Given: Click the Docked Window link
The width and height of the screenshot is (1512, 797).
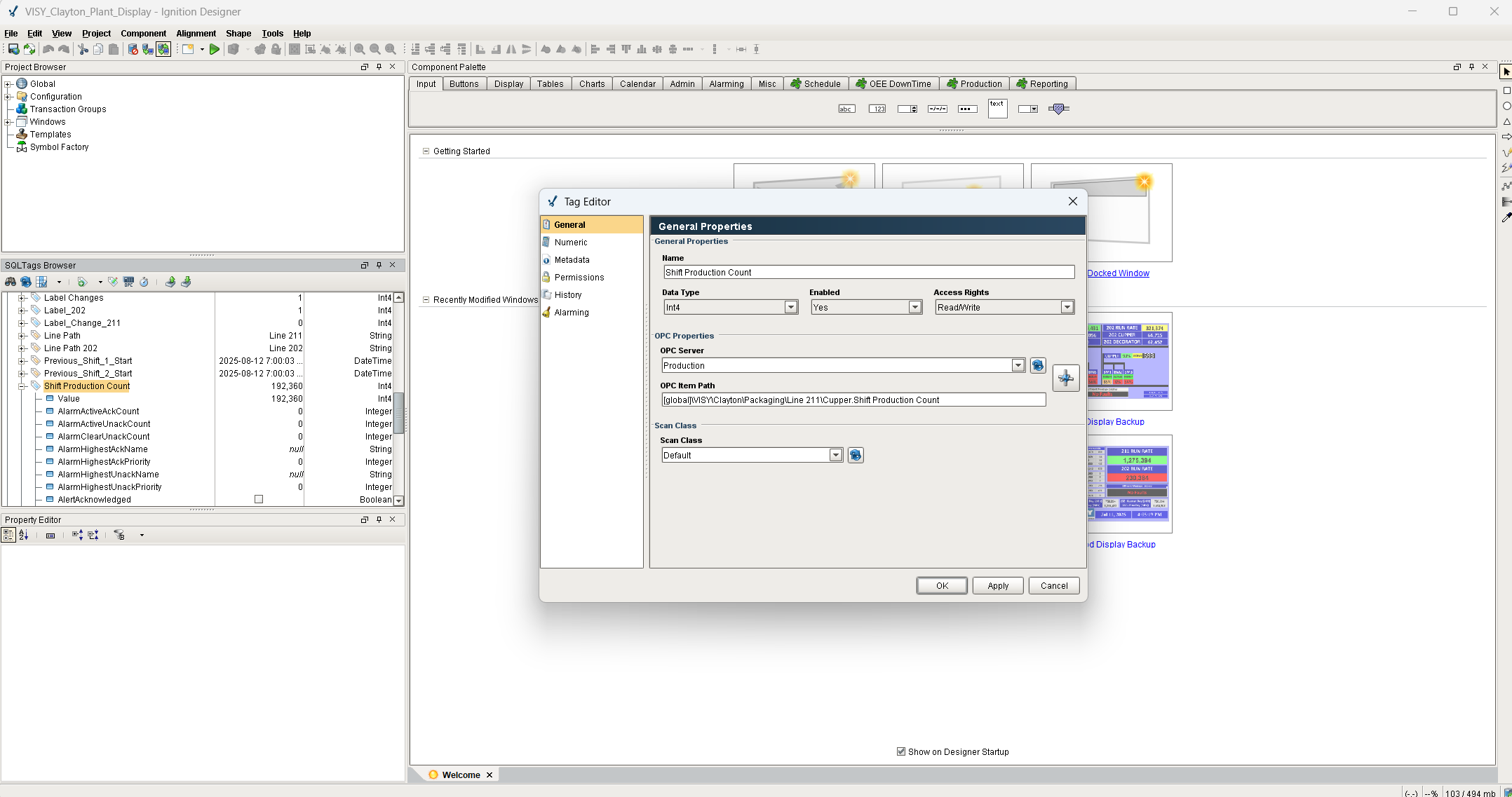Looking at the screenshot, I should pos(1118,273).
